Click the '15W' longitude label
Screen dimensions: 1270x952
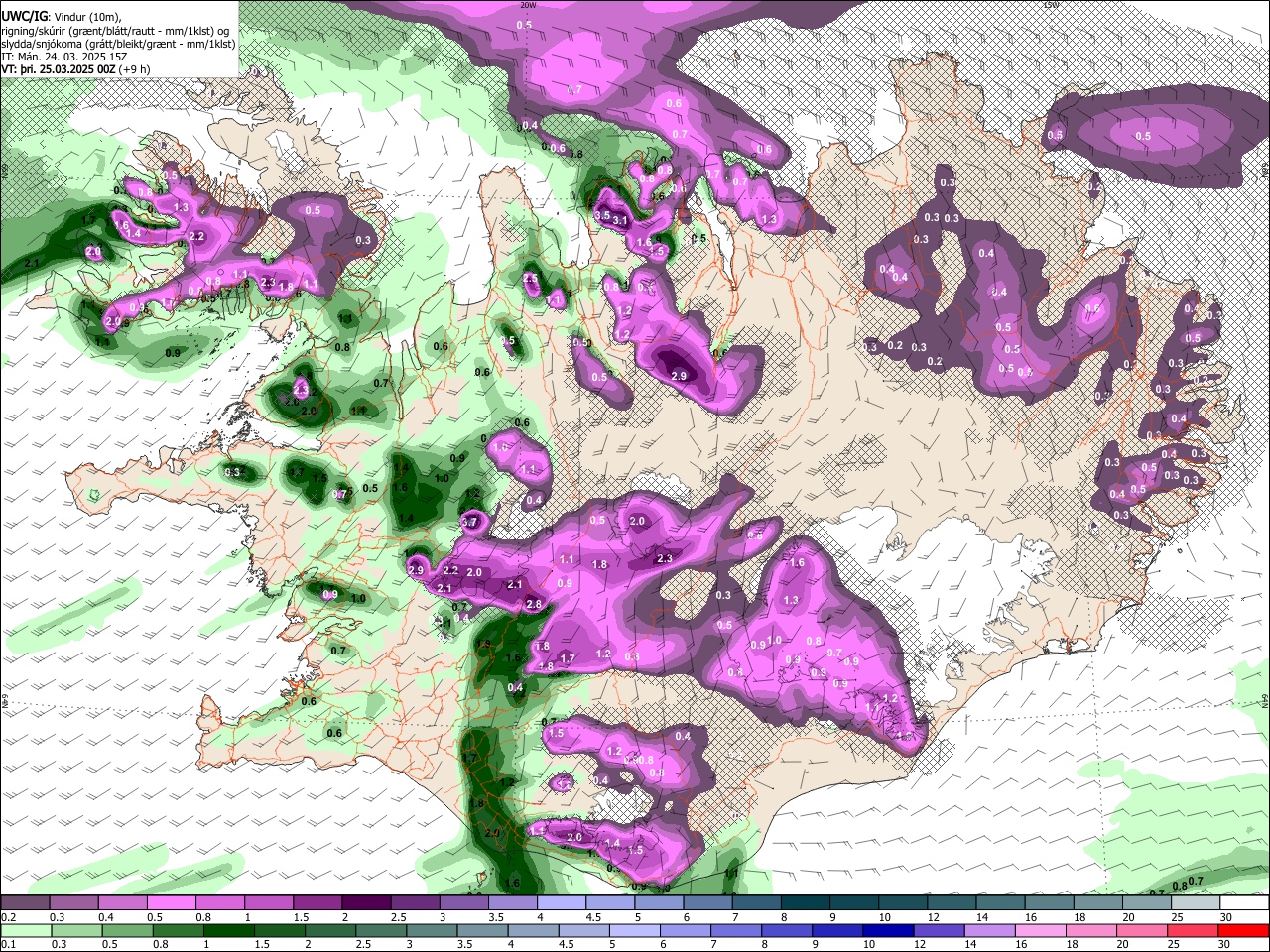pyautogui.click(x=1051, y=5)
